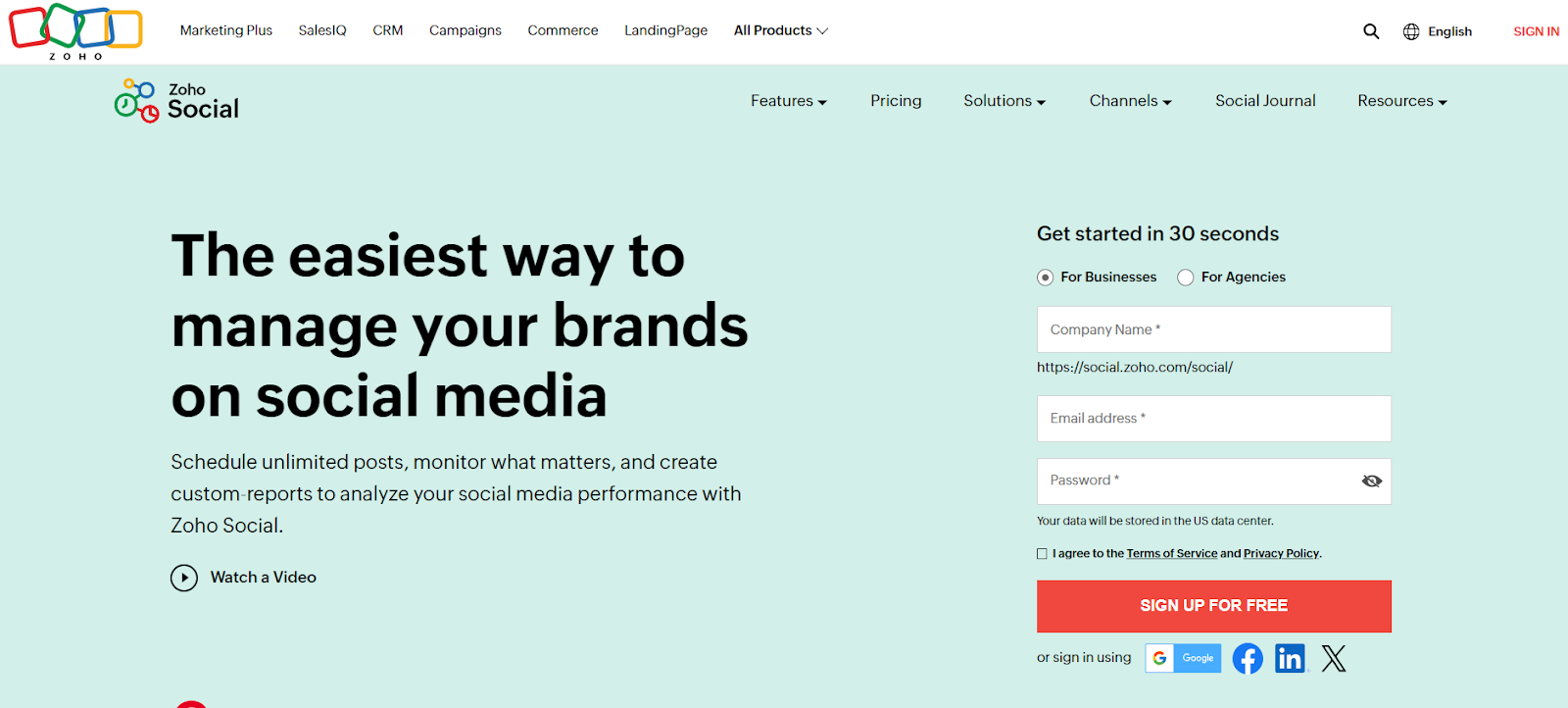The image size is (1568, 708).
Task: Select the For Businesses radio button
Action: 1046,278
